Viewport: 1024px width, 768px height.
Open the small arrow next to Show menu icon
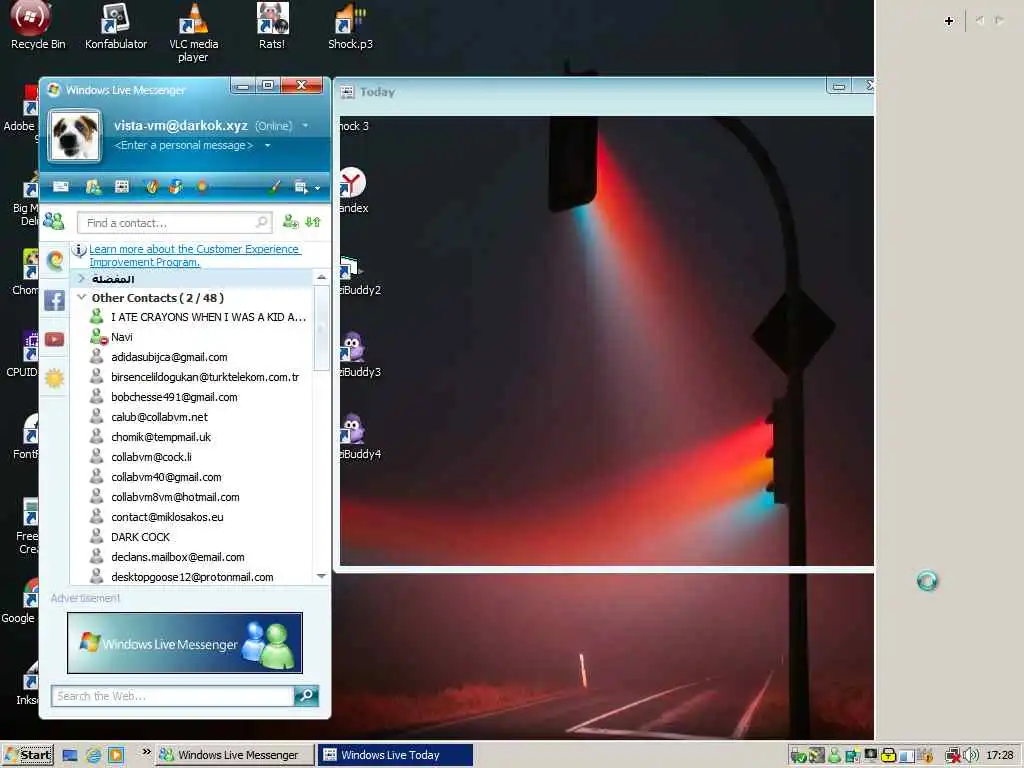(x=317, y=188)
